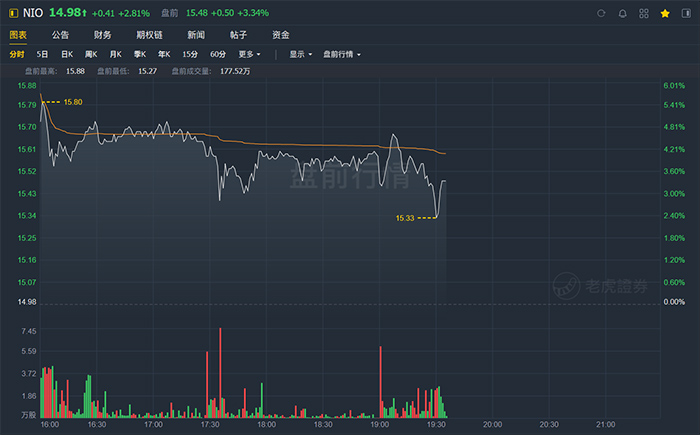Open the four-square grid layout icon
The width and height of the screenshot is (700, 435).
644,13
